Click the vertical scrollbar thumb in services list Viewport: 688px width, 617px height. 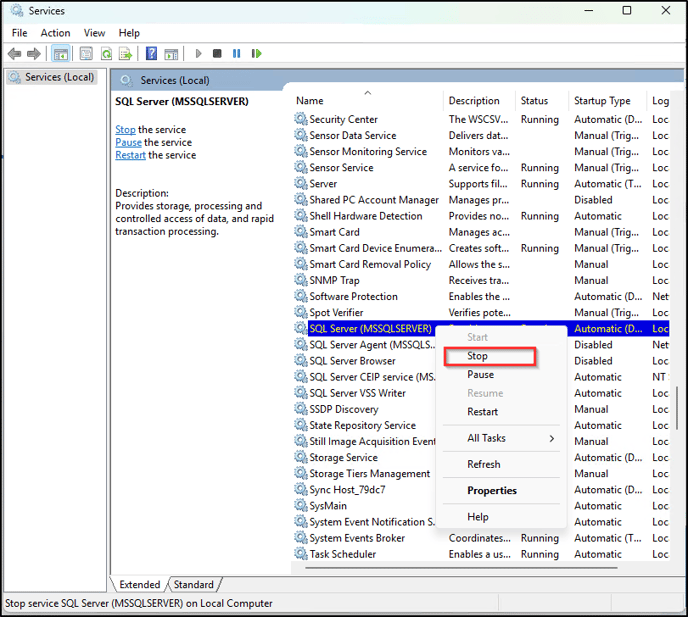[677, 408]
